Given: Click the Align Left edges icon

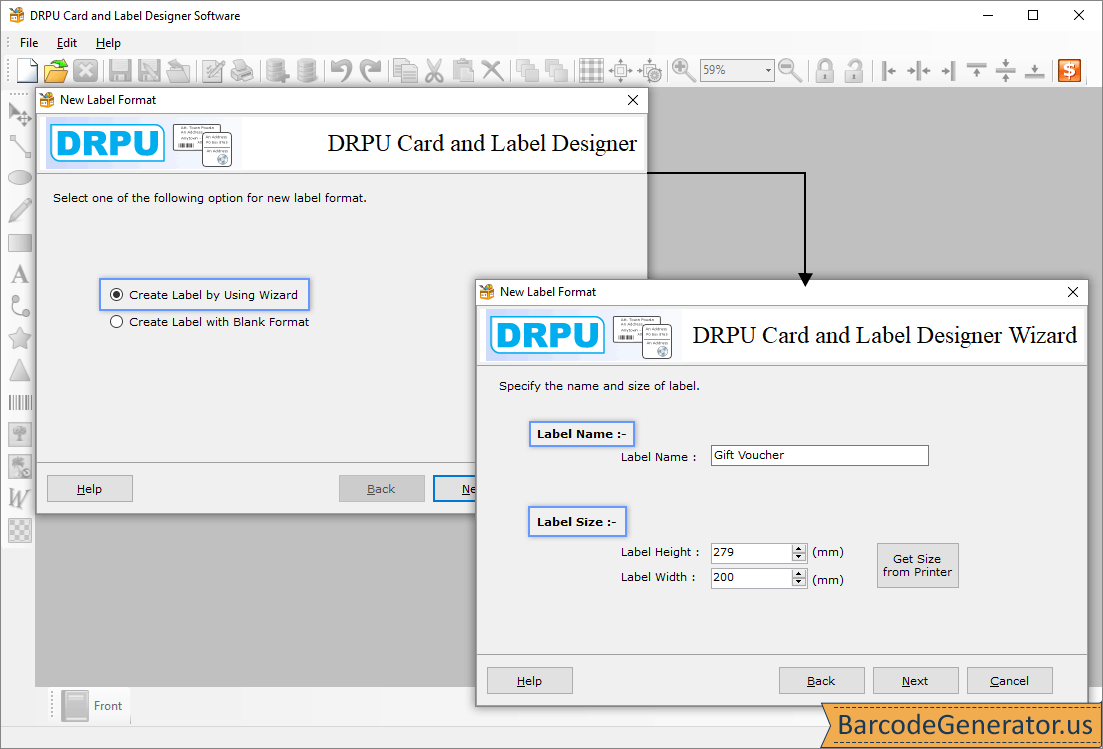Looking at the screenshot, I should [x=889, y=70].
